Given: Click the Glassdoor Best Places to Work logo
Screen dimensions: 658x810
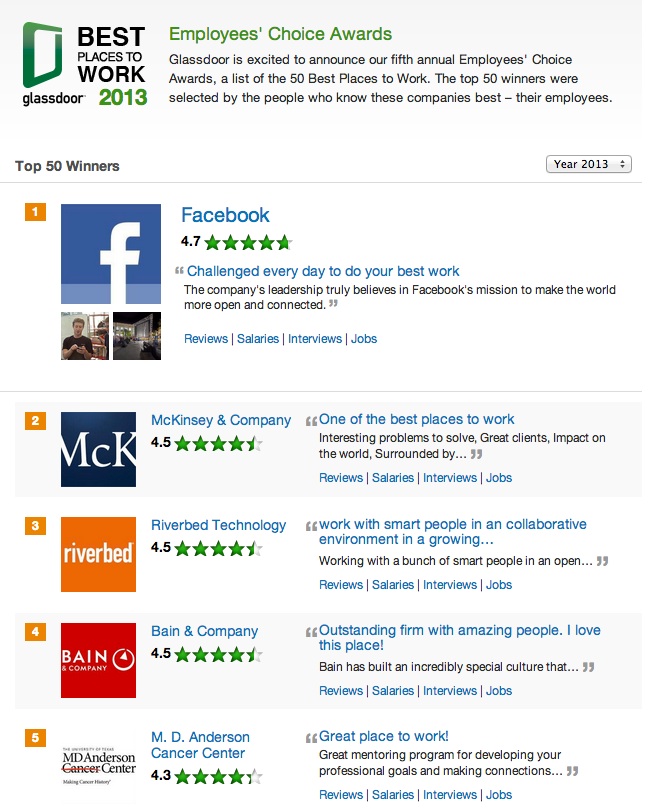Looking at the screenshot, I should pos(85,65).
